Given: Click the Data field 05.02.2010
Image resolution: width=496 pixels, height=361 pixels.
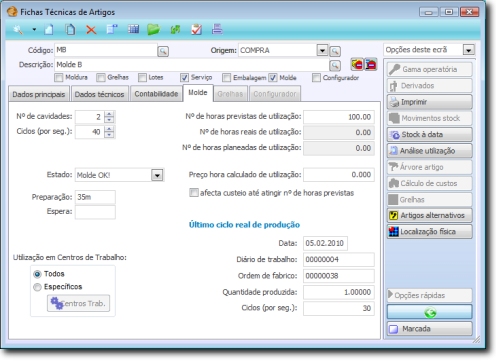Looking at the screenshot, I should tap(325, 243).
